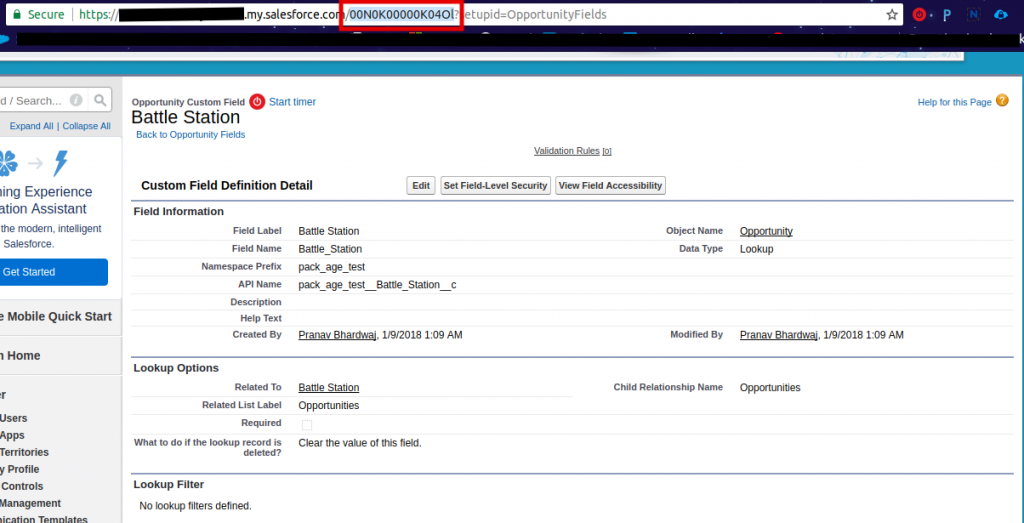Open the Validation Rules link
Viewport: 1024px width, 523px height.
(566, 151)
